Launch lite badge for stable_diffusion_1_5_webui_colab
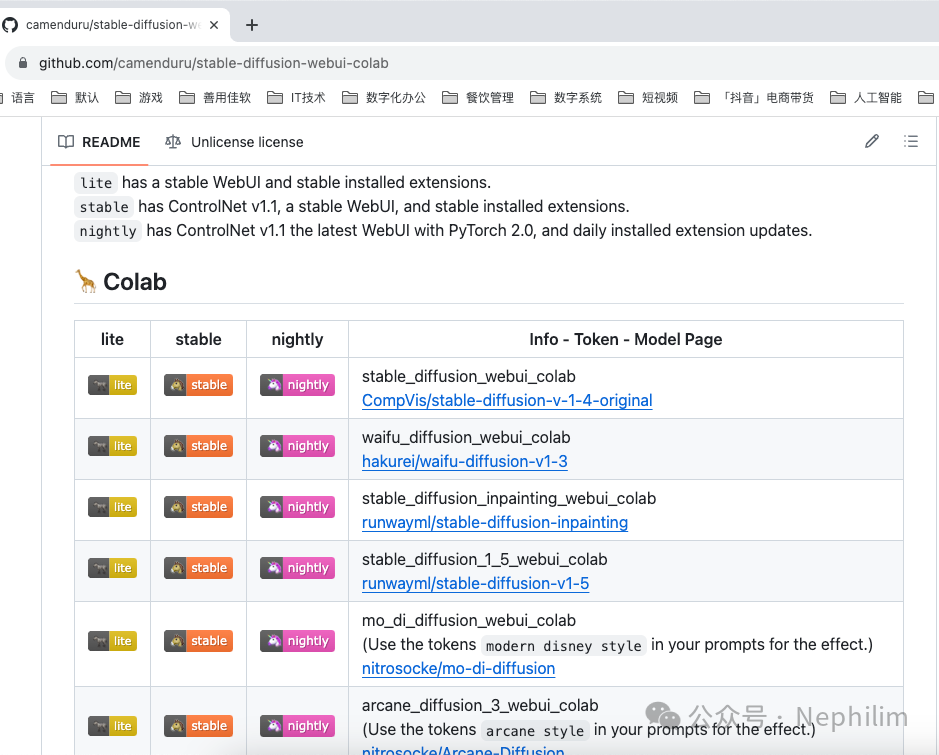939x755 pixels. [113, 568]
